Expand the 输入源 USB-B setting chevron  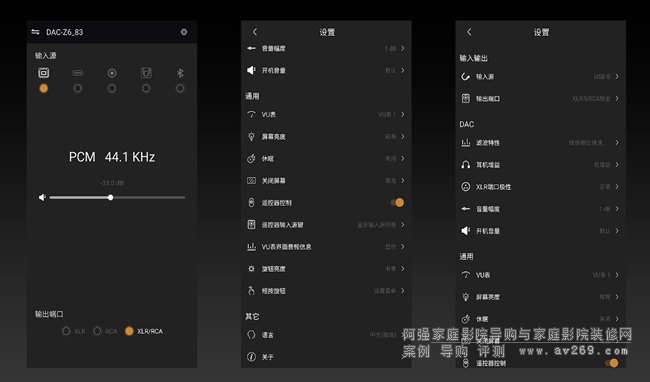click(617, 76)
